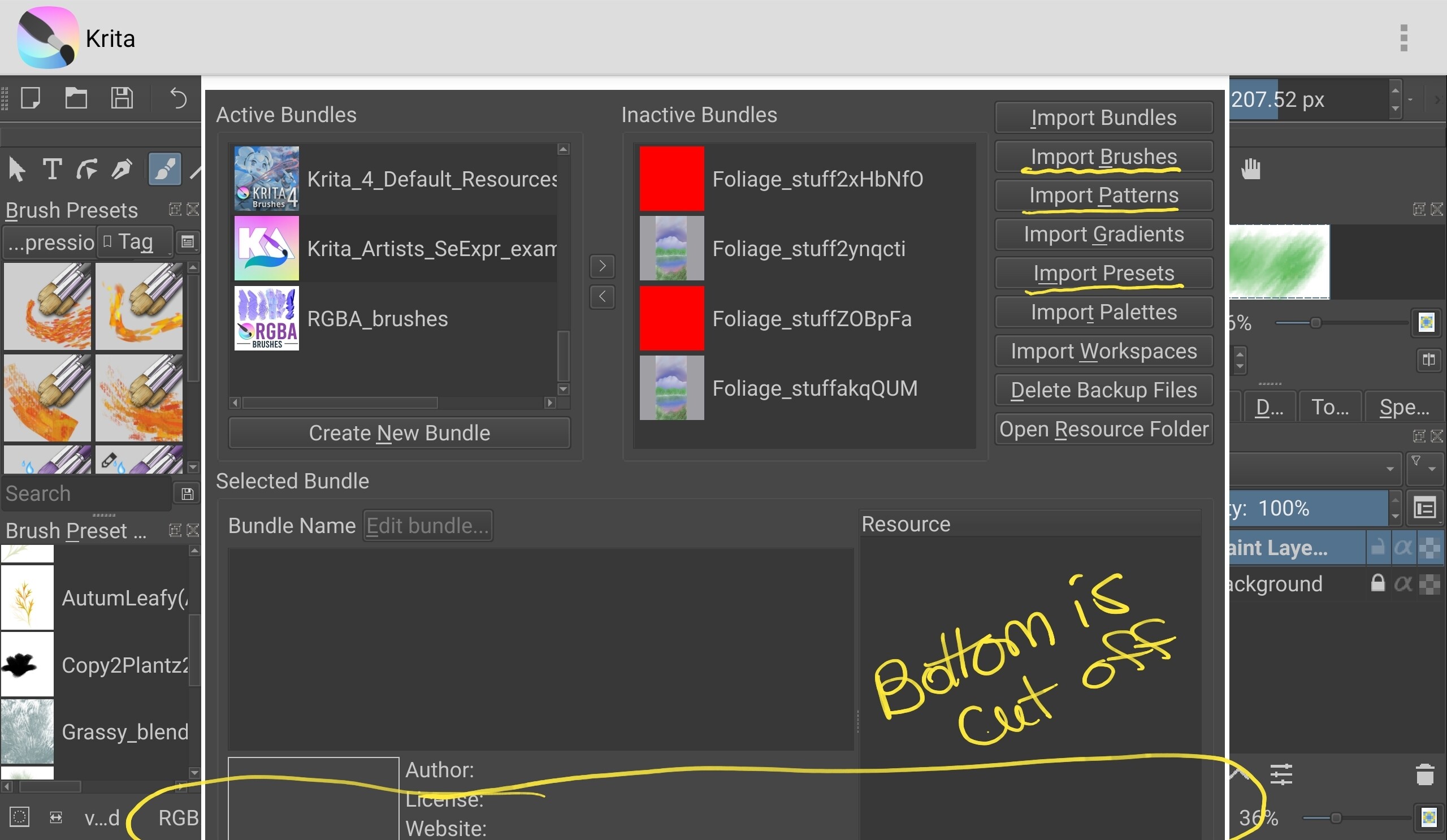Click the Calligraphy tool icon
Screen dimensions: 1447x840
click(x=122, y=169)
